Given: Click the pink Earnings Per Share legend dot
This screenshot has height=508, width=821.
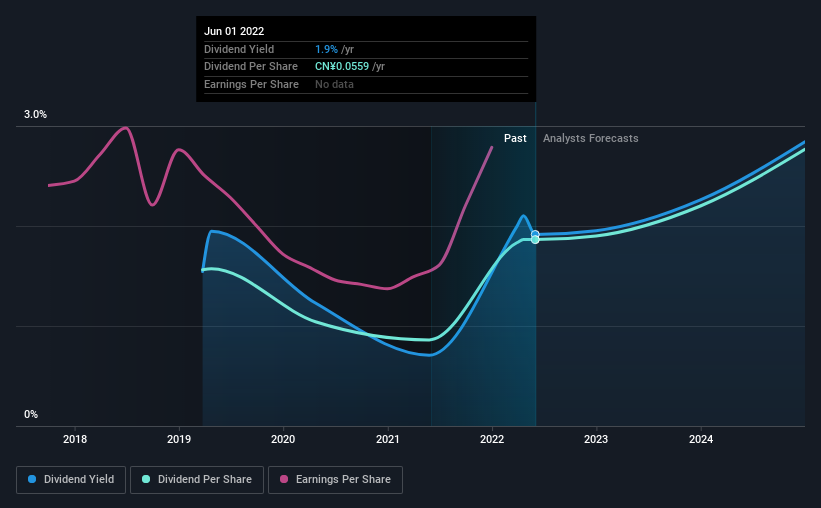Looking at the screenshot, I should tap(284, 479).
